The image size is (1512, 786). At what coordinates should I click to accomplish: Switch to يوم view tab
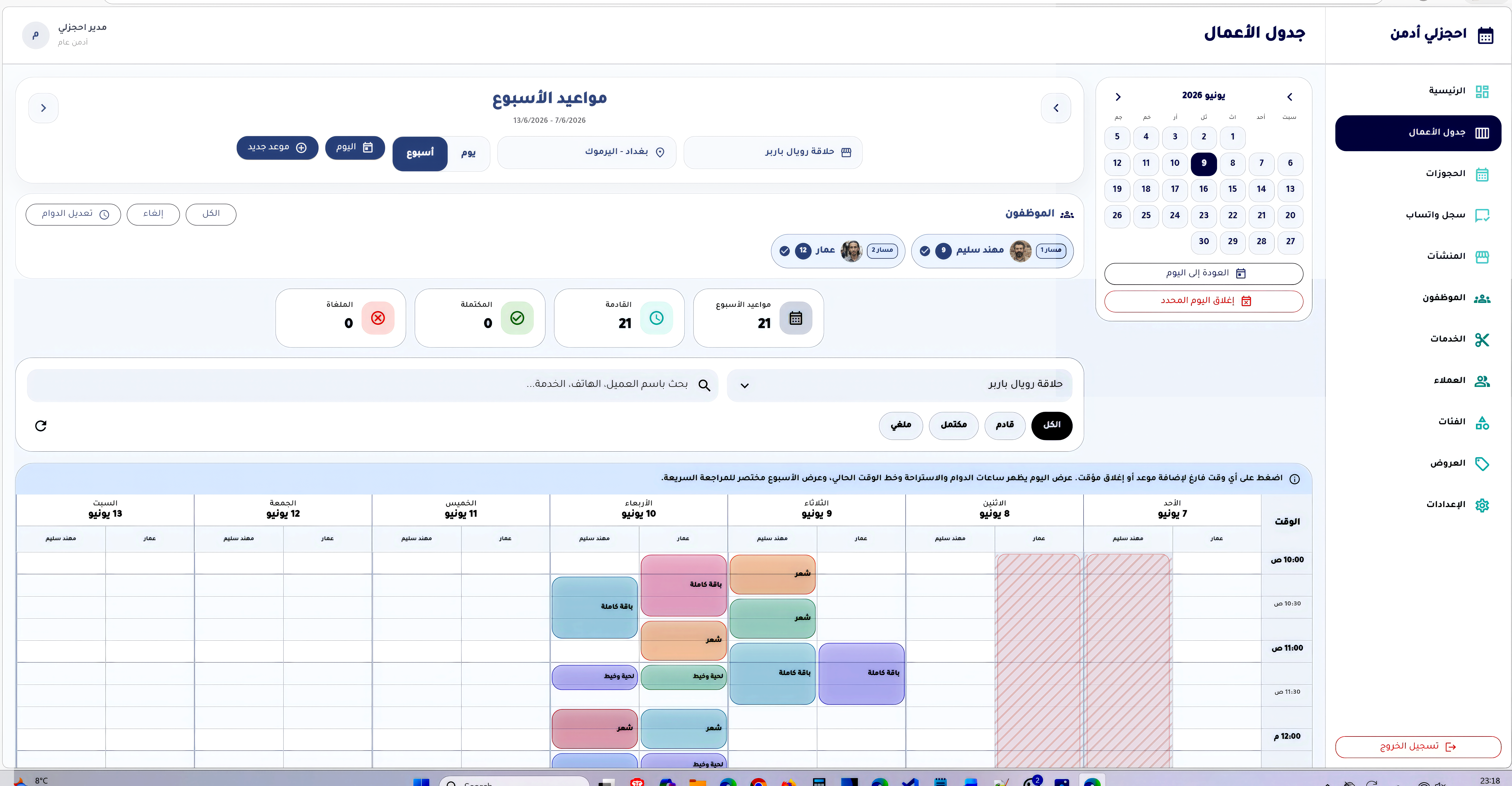(x=468, y=154)
